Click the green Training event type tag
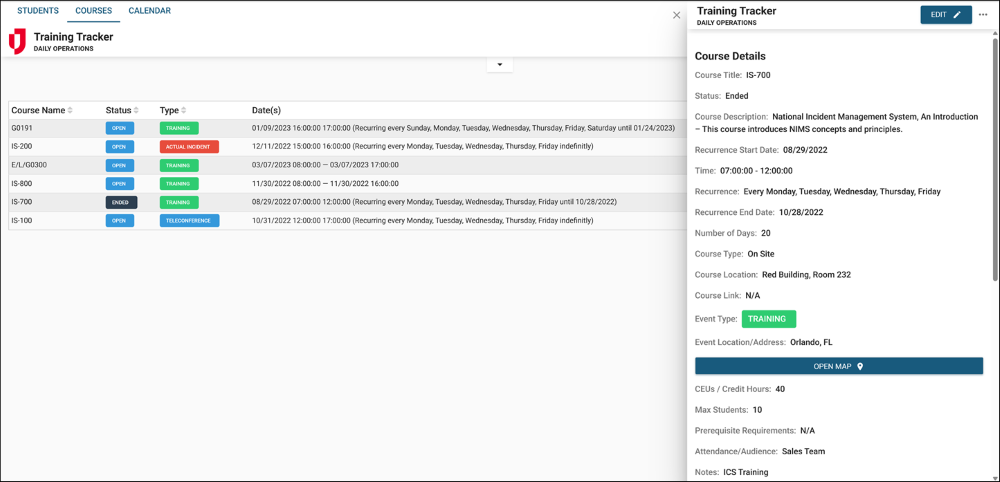The height and width of the screenshot is (482, 1000). (x=768, y=319)
